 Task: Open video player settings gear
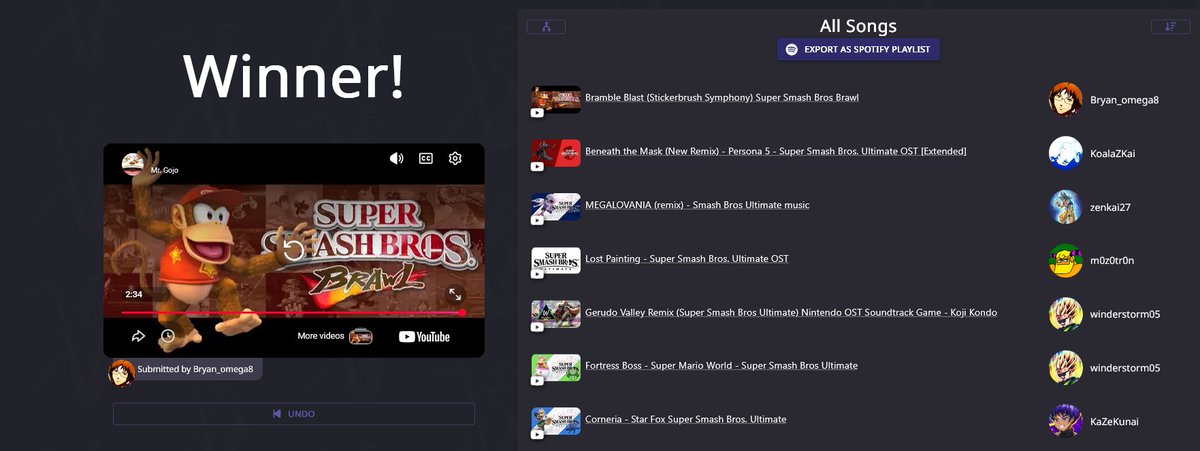pyautogui.click(x=455, y=158)
